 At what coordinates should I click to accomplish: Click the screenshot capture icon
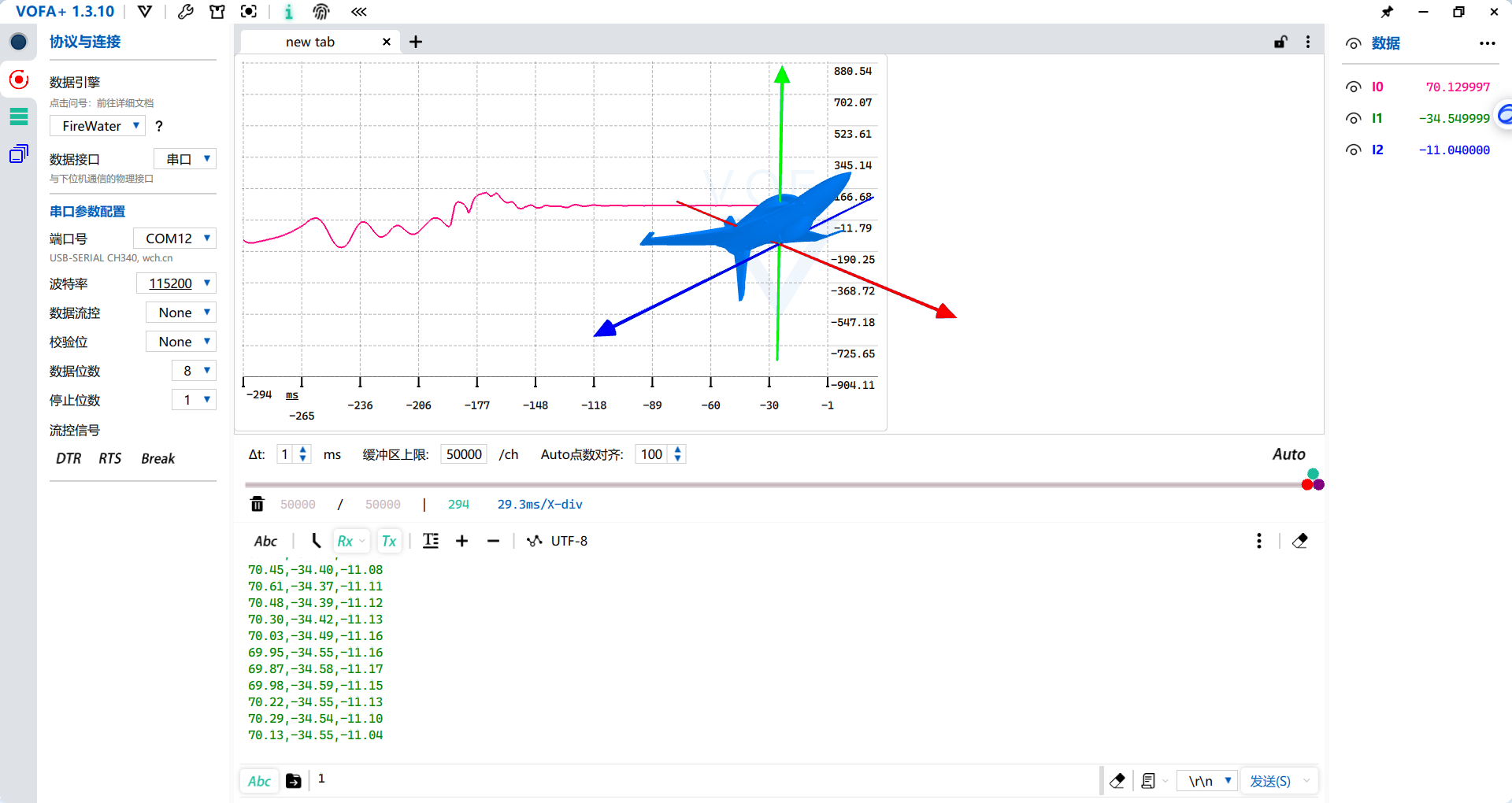[x=249, y=11]
